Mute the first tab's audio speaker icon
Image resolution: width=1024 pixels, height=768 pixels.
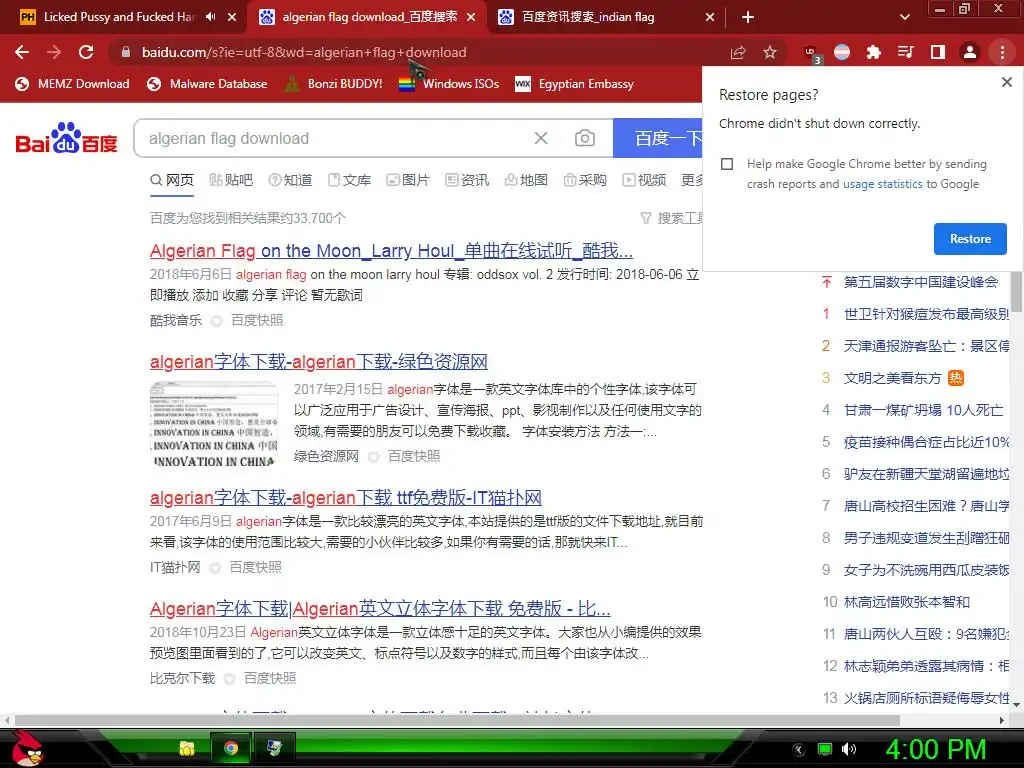(210, 17)
